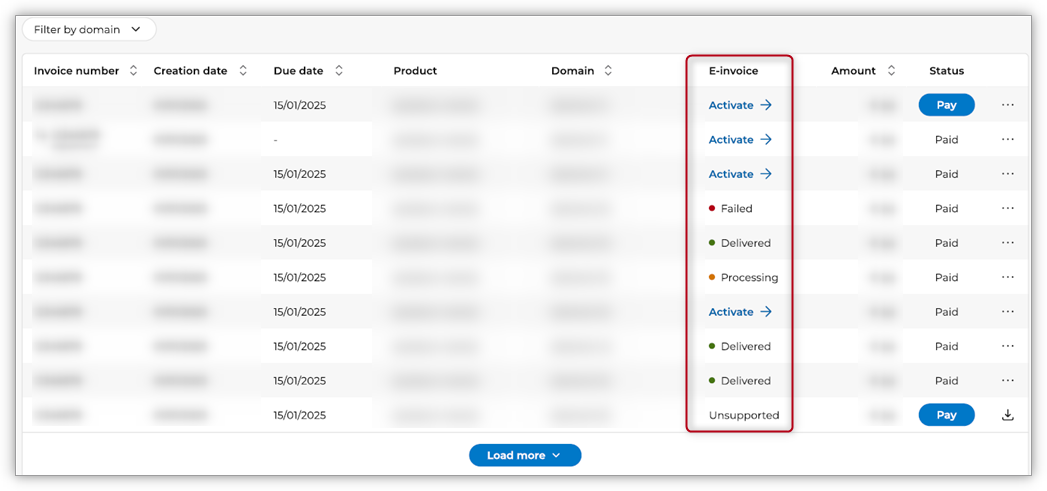Viewport: 1047px width, 491px height.
Task: Click Activate e-invoice link in first row
Action: (x=740, y=105)
